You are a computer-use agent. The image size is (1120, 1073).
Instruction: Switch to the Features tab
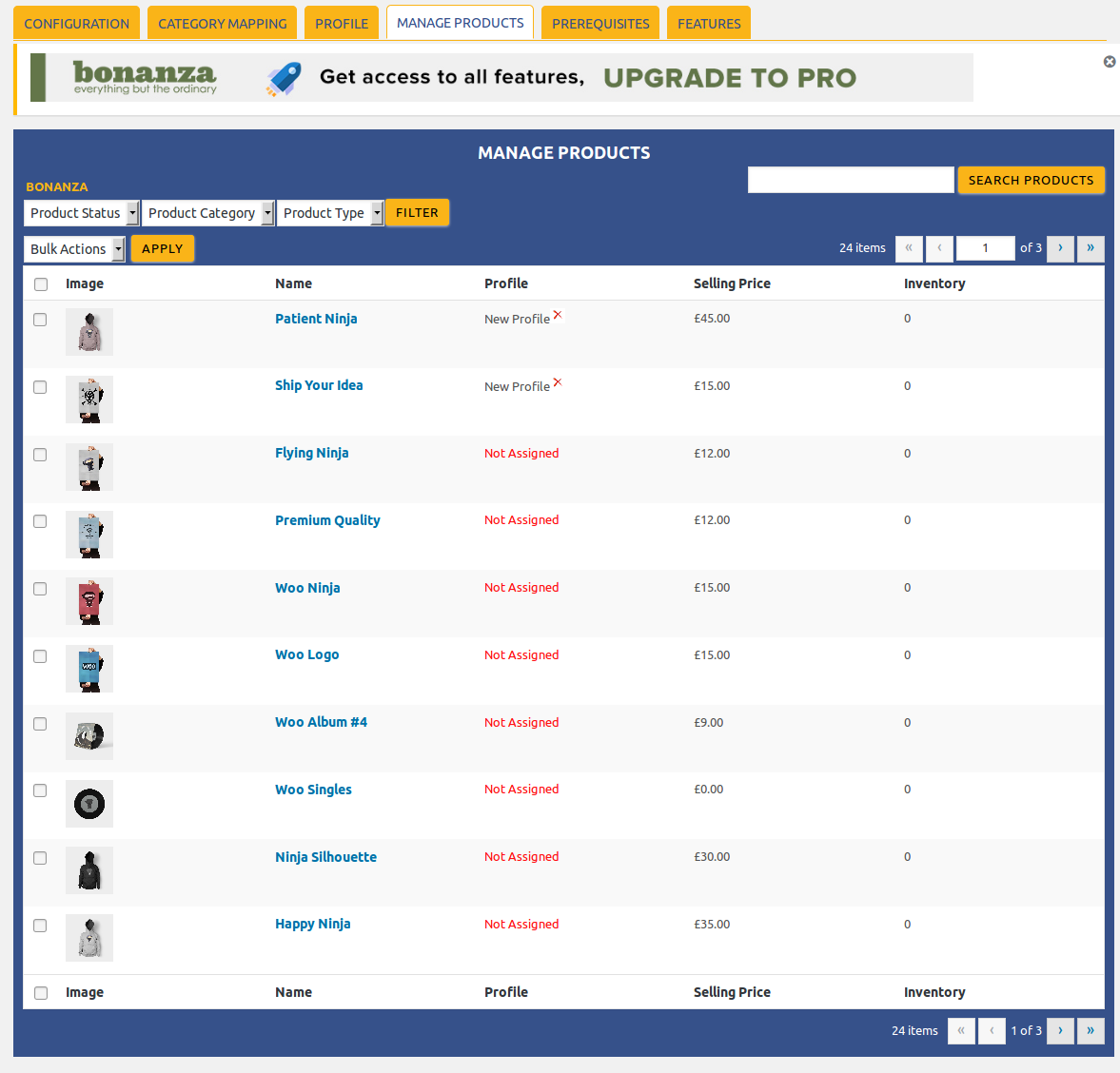(709, 24)
